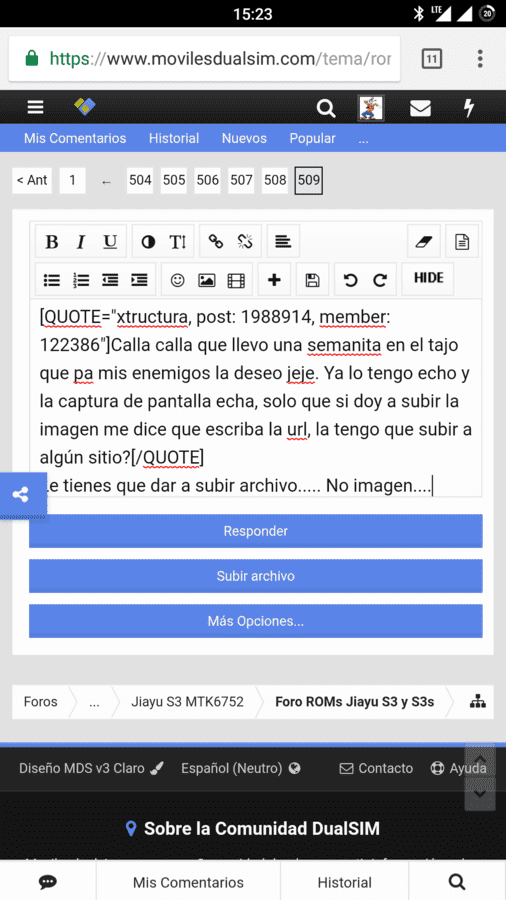Click inside the reply text editor
Viewport: 506px width, 900px height.
point(256,398)
